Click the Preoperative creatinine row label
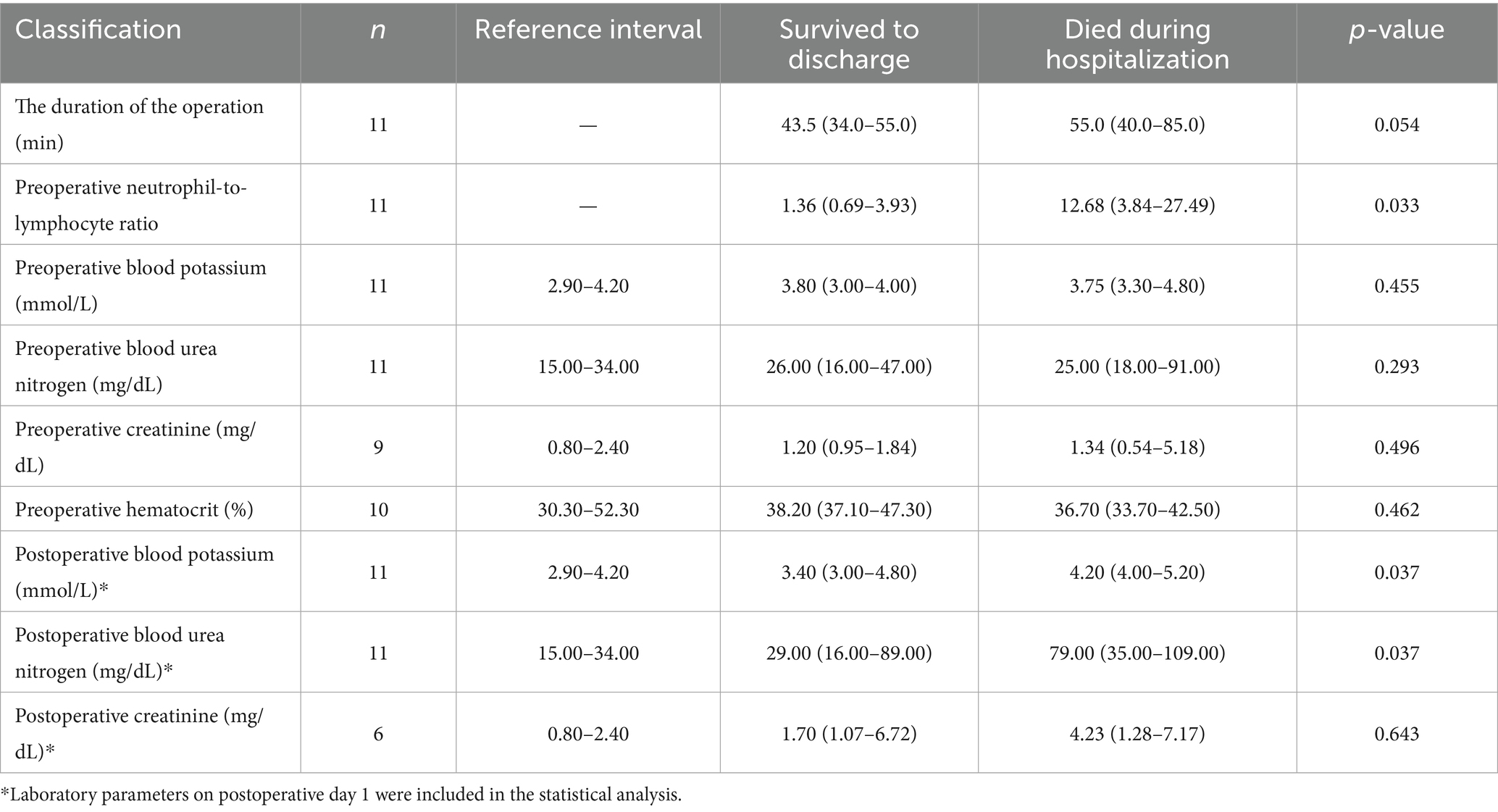This screenshot has width=1498, height=812. [x=135, y=446]
